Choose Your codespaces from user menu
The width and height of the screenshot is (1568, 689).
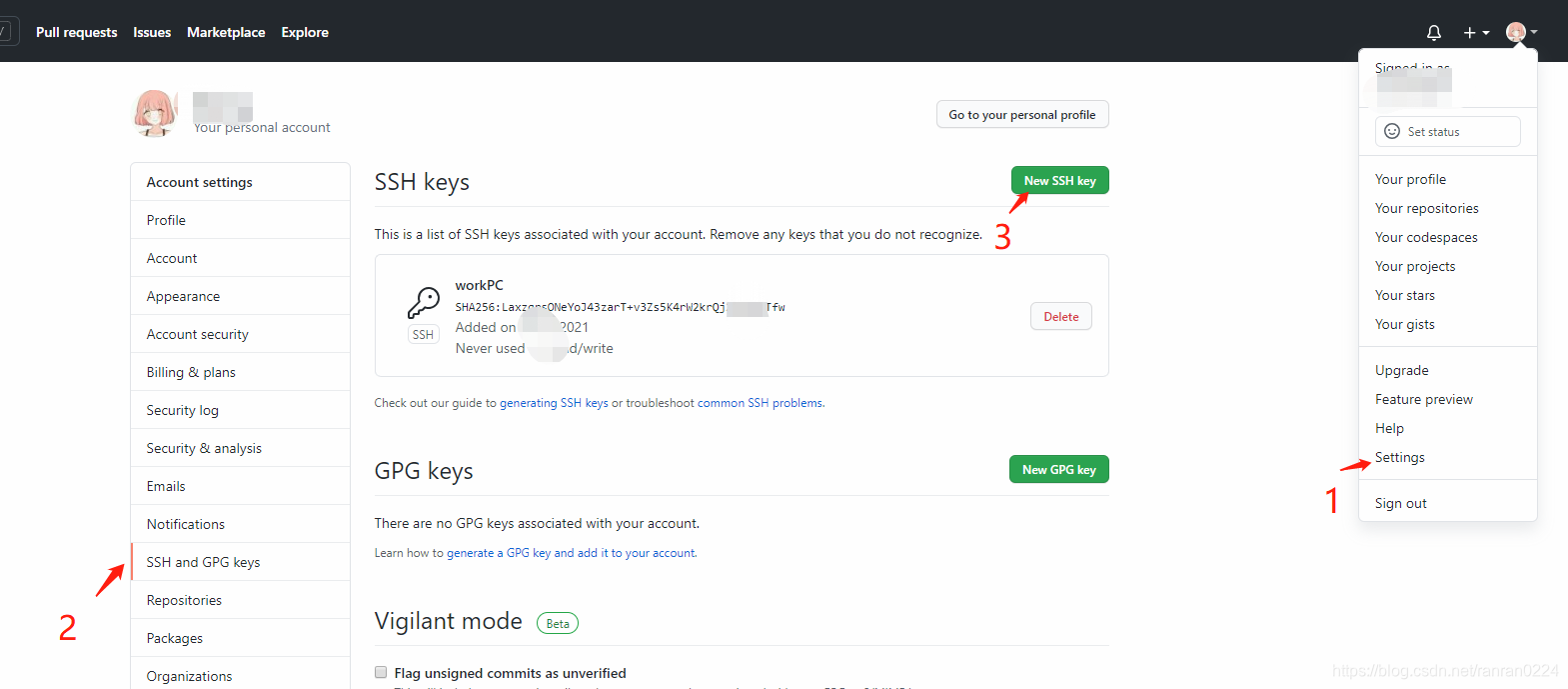click(x=1447, y=237)
